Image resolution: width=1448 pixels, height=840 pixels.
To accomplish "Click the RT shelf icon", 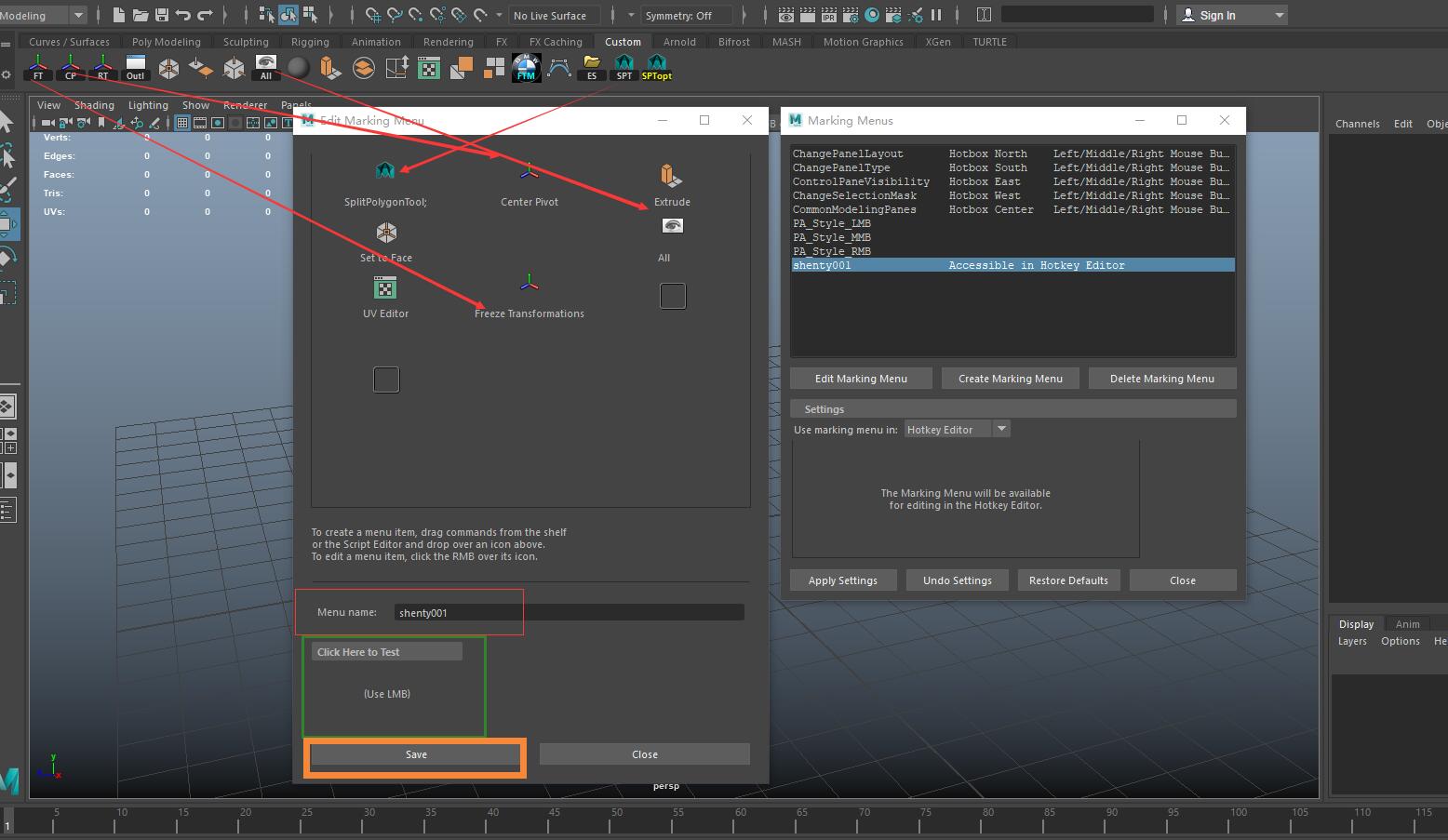I will point(103,68).
